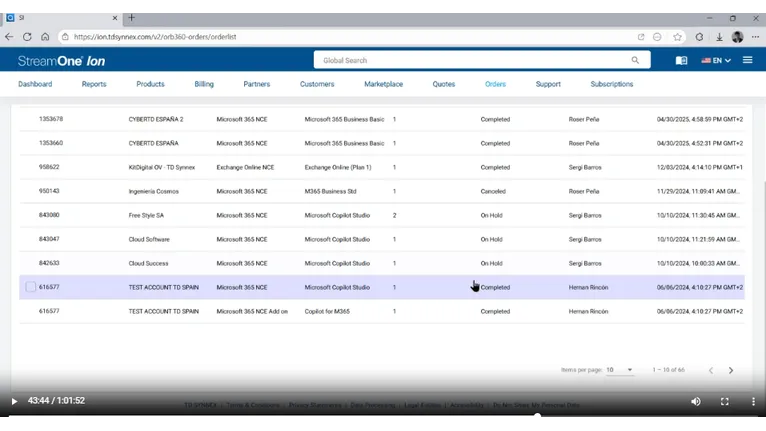Click the StreamOne Ion logo

[x=62, y=61]
